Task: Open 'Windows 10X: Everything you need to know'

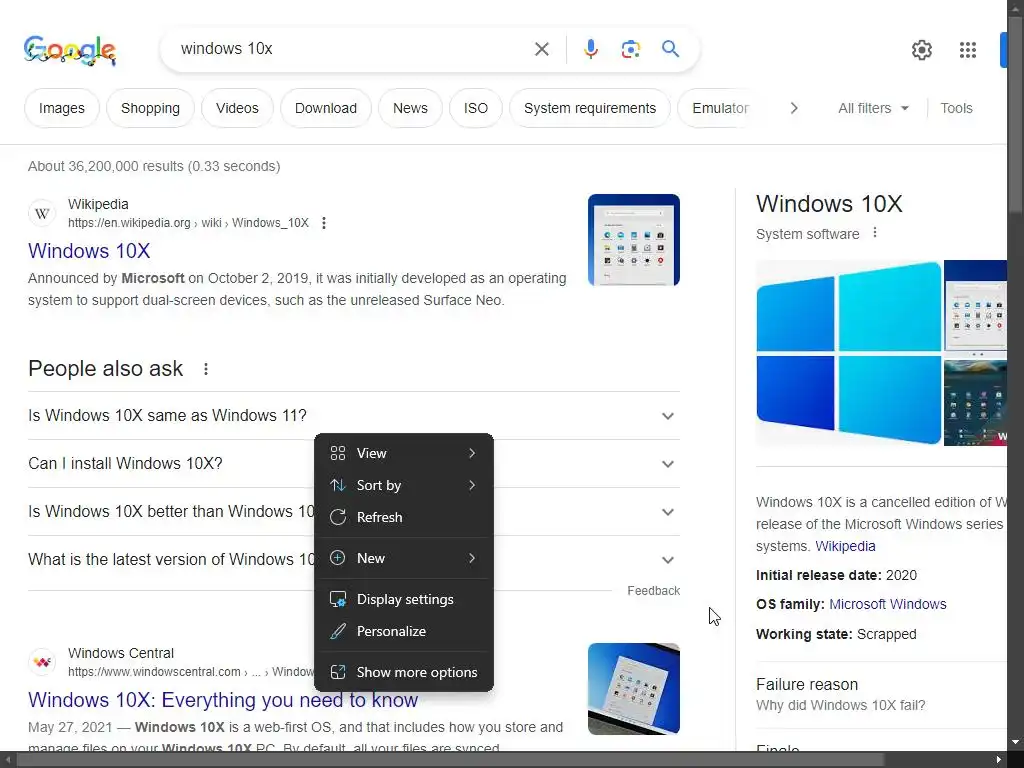Action: click(223, 700)
